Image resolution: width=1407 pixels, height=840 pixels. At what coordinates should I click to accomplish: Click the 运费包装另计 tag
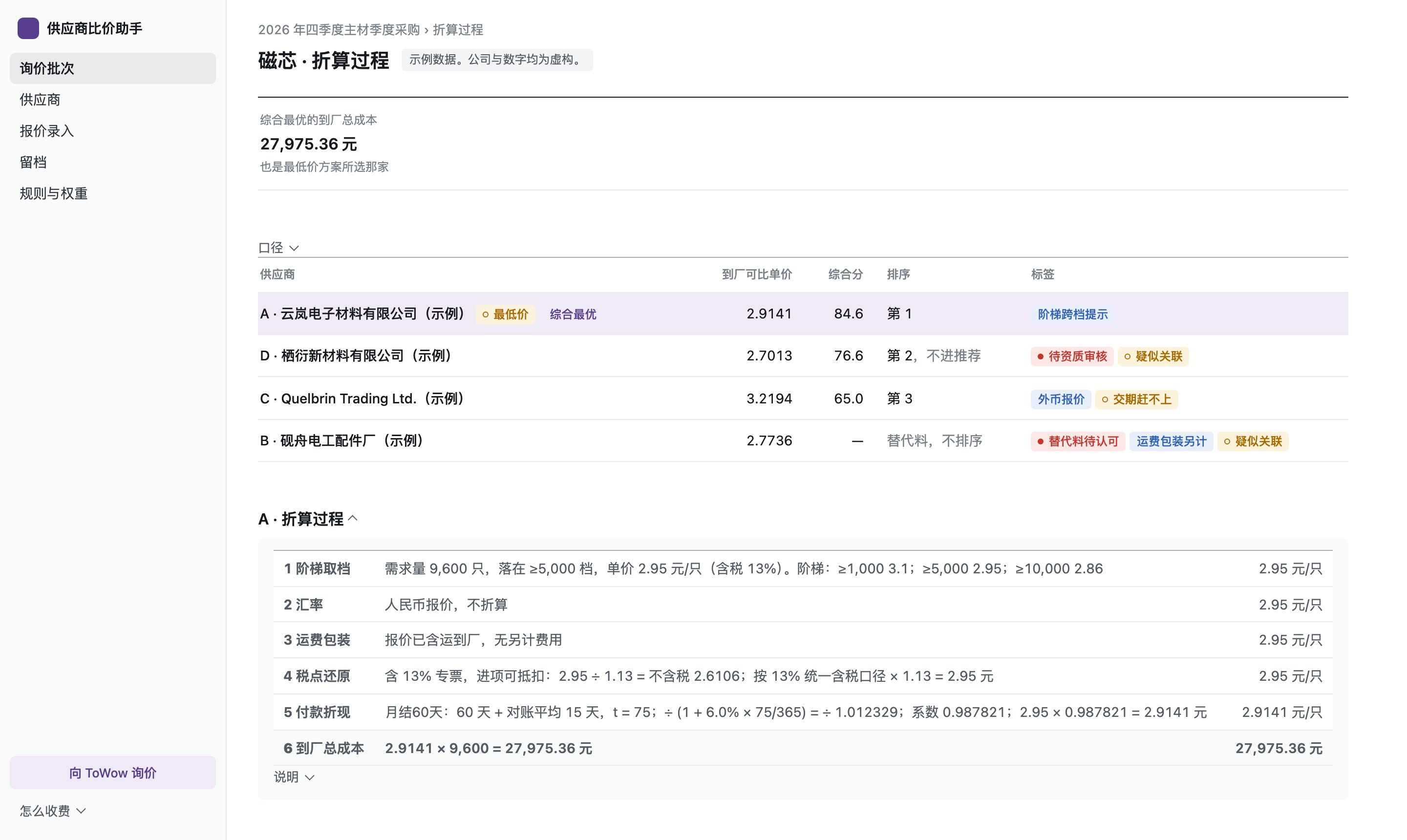pos(1171,441)
